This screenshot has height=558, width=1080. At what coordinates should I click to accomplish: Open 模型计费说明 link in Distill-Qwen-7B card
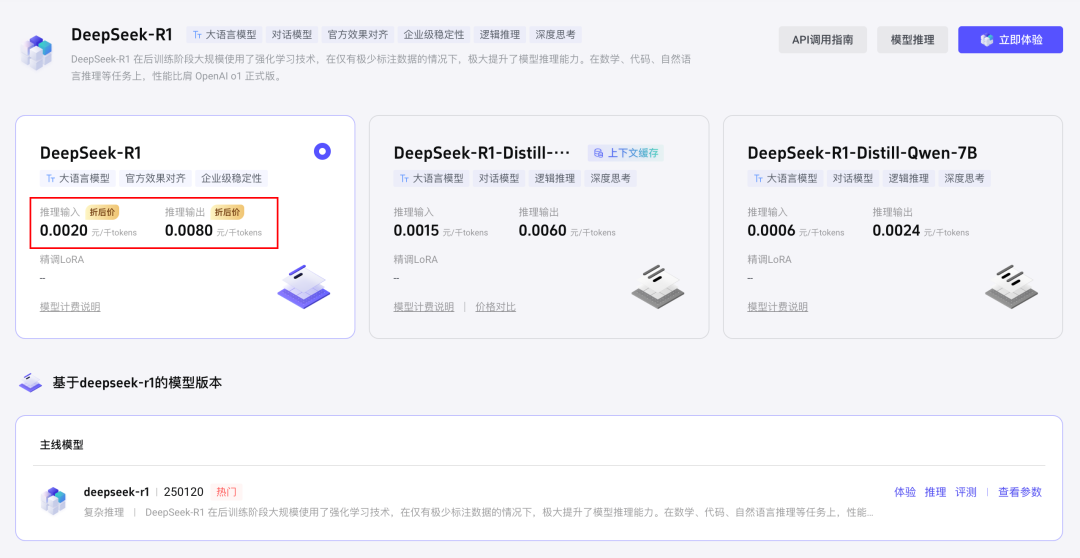click(x=778, y=307)
